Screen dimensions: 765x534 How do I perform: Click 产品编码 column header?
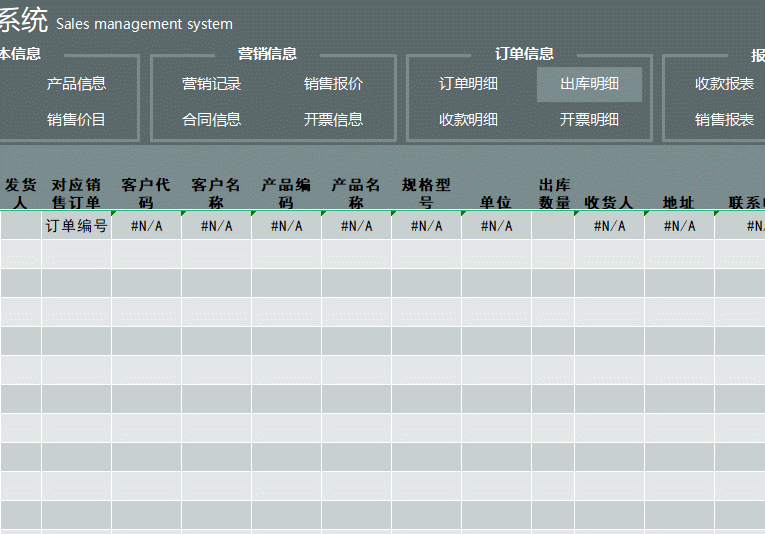click(286, 193)
